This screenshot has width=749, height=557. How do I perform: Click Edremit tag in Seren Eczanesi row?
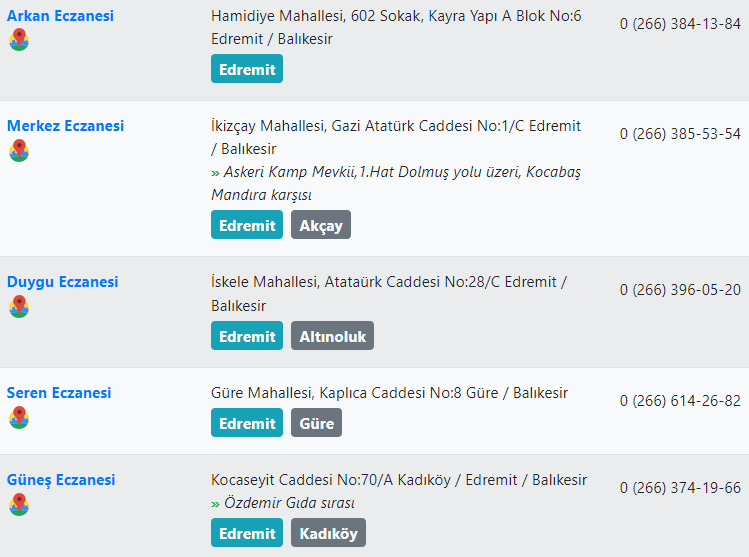click(247, 423)
